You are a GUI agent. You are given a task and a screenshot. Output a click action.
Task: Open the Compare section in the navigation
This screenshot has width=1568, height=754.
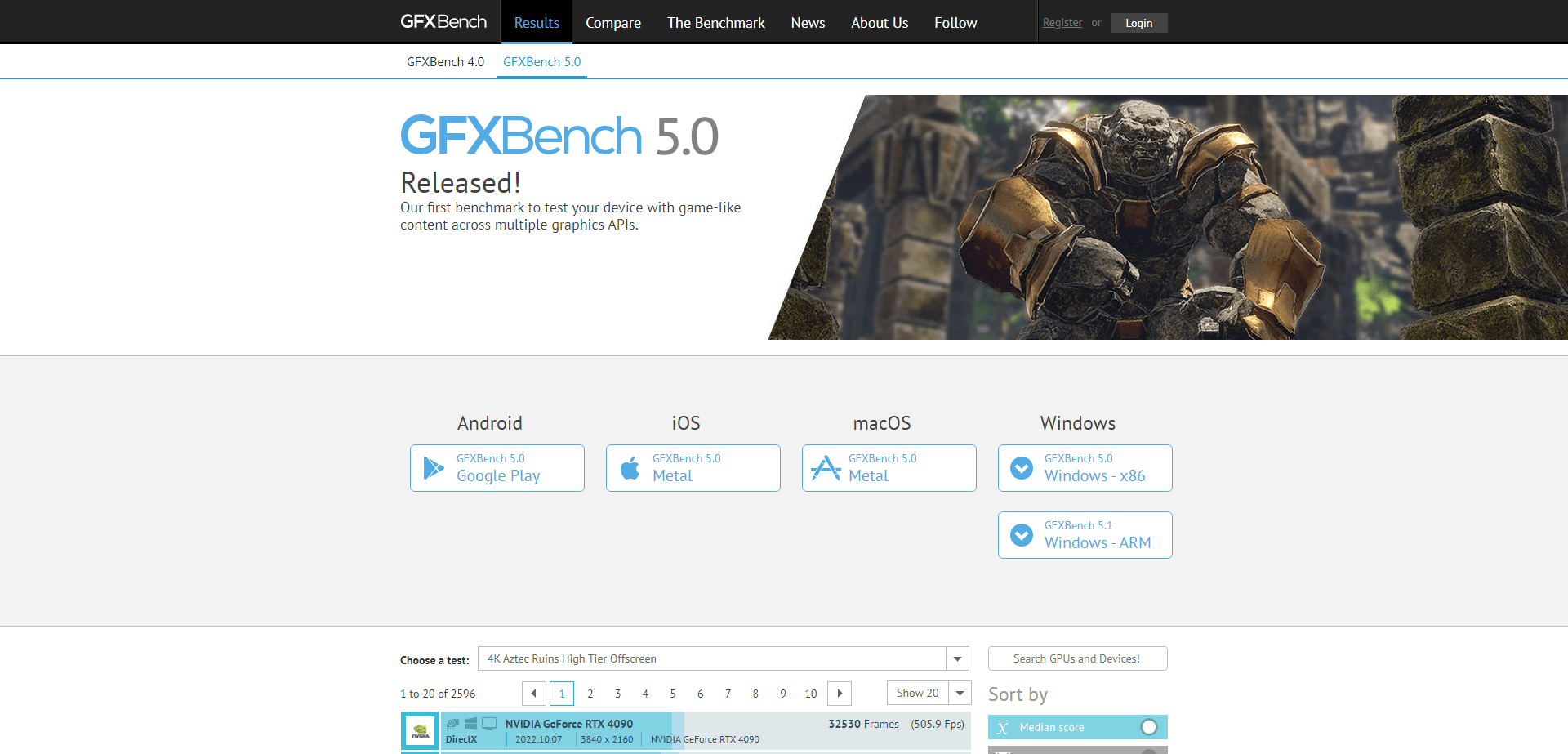point(612,22)
